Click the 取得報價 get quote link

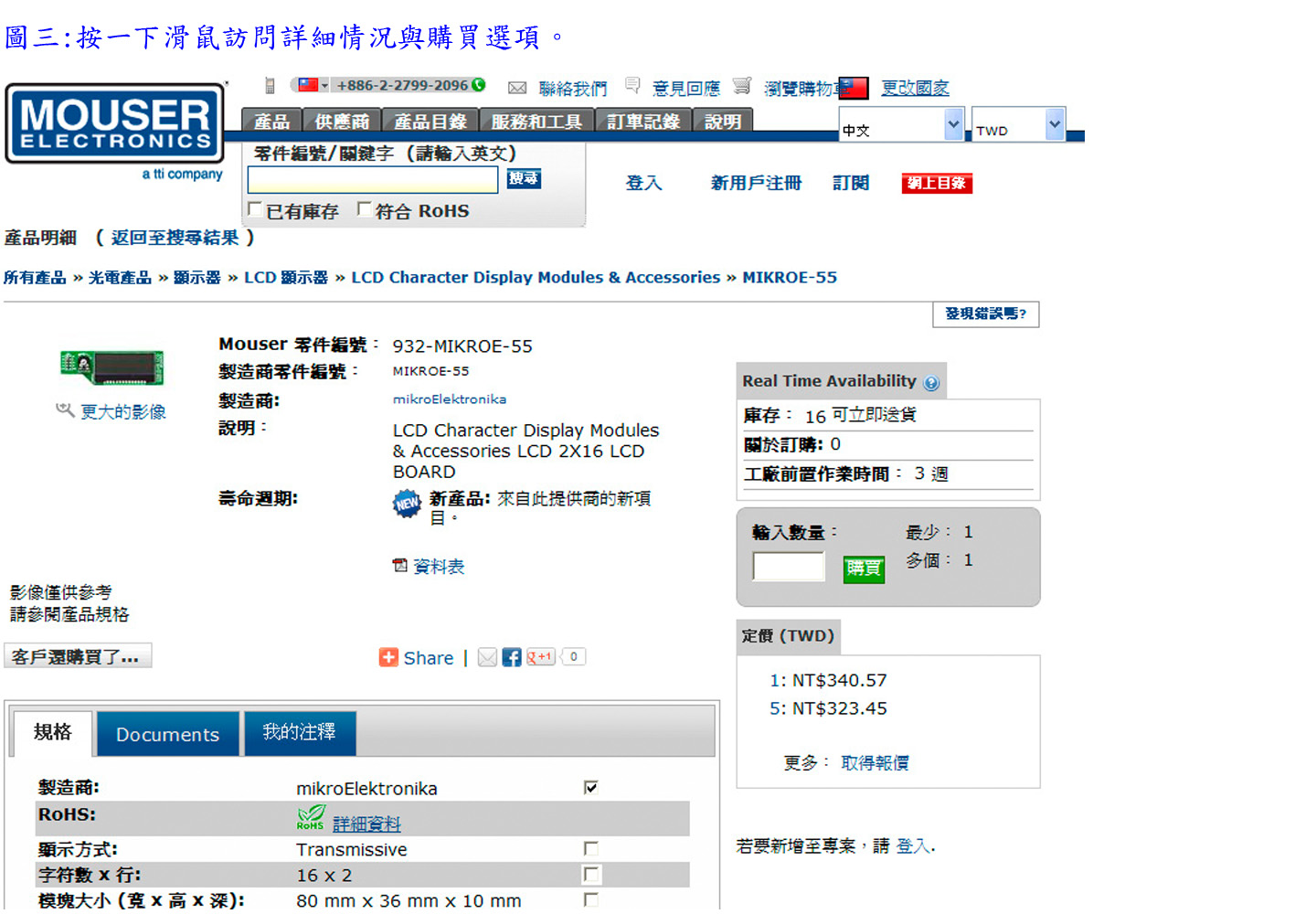875,762
